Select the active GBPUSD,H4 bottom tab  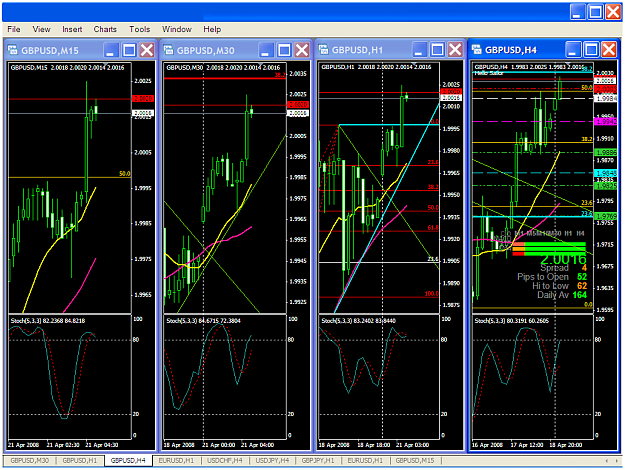pyautogui.click(x=128, y=460)
